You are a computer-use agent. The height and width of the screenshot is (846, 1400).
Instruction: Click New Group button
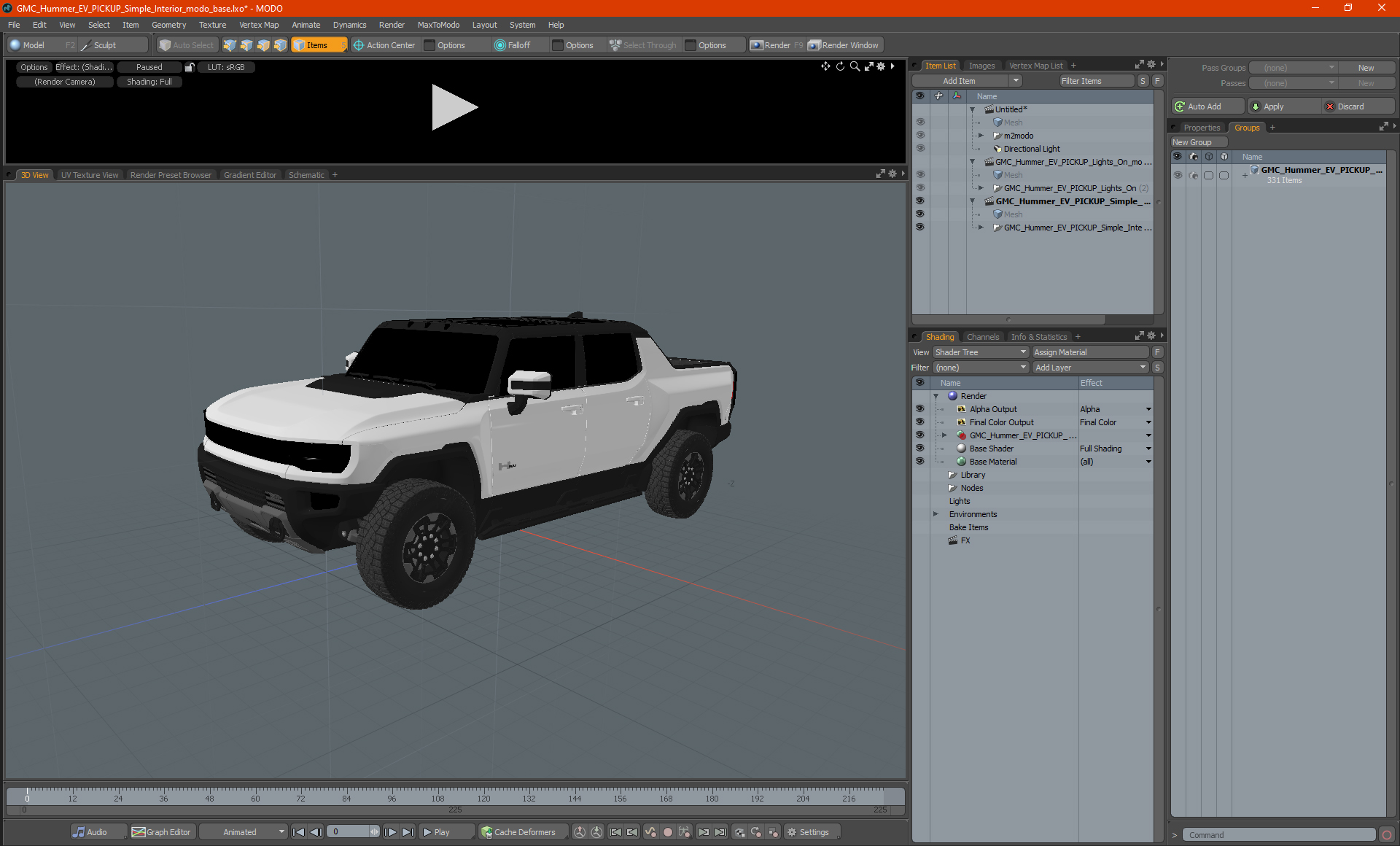point(1199,142)
